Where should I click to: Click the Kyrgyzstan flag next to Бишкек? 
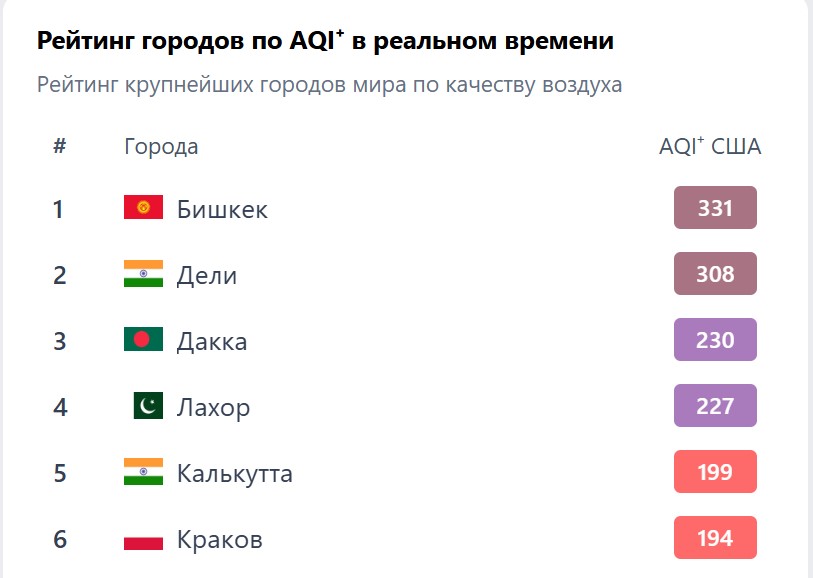pyautogui.click(x=141, y=209)
